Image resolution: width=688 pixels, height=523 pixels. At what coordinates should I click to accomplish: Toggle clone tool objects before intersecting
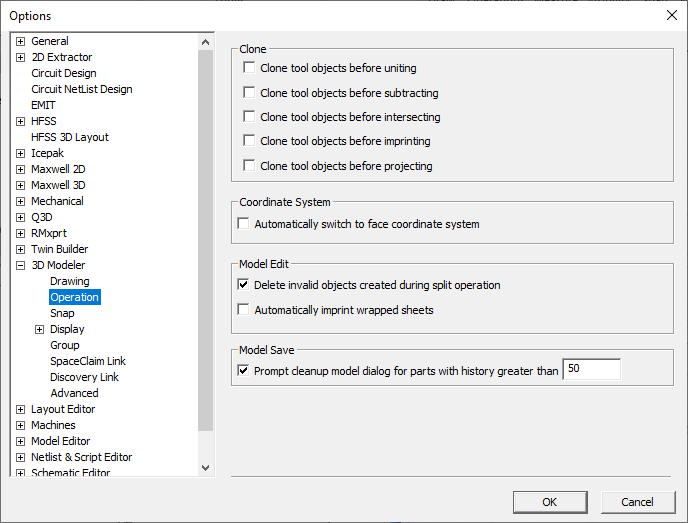coord(249,117)
